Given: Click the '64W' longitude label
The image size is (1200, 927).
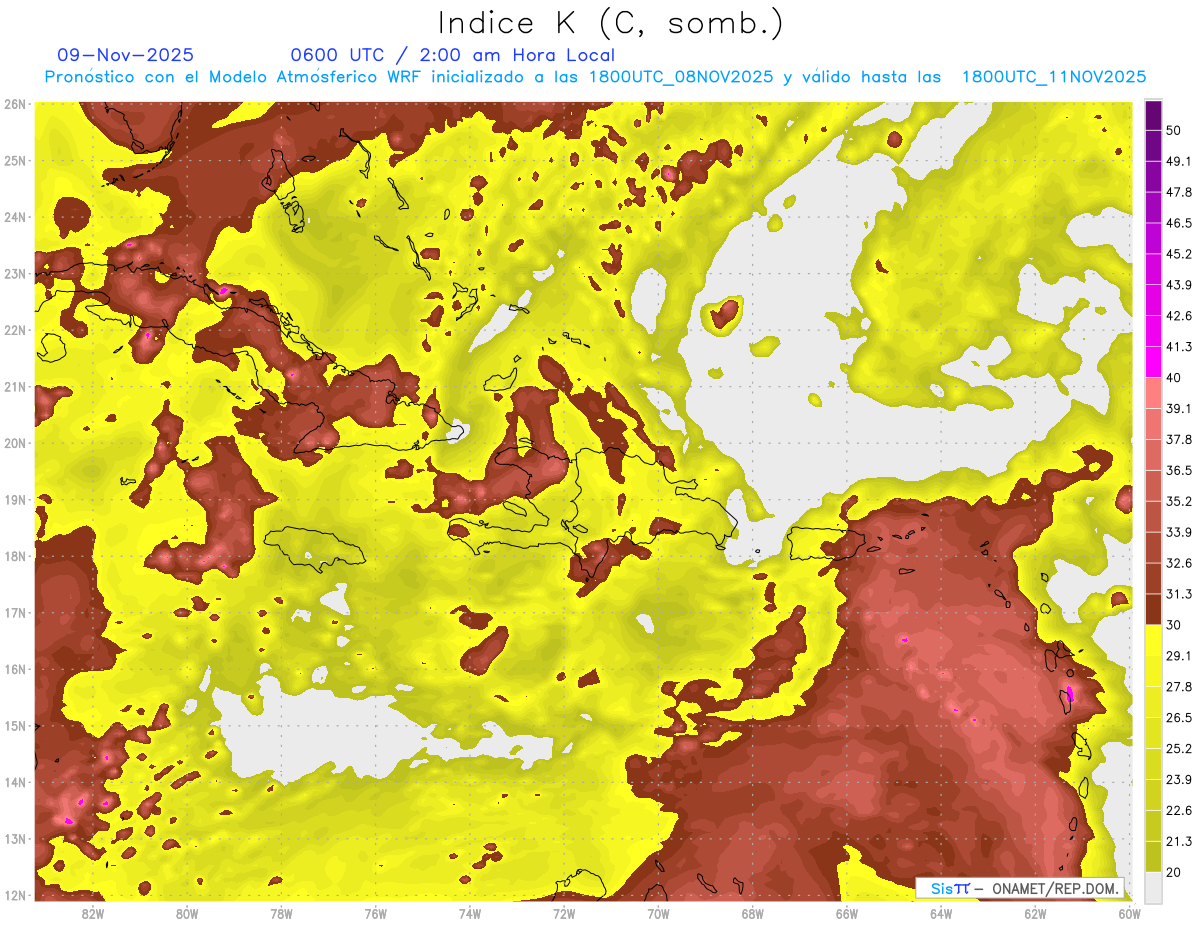Looking at the screenshot, I should 941,913.
